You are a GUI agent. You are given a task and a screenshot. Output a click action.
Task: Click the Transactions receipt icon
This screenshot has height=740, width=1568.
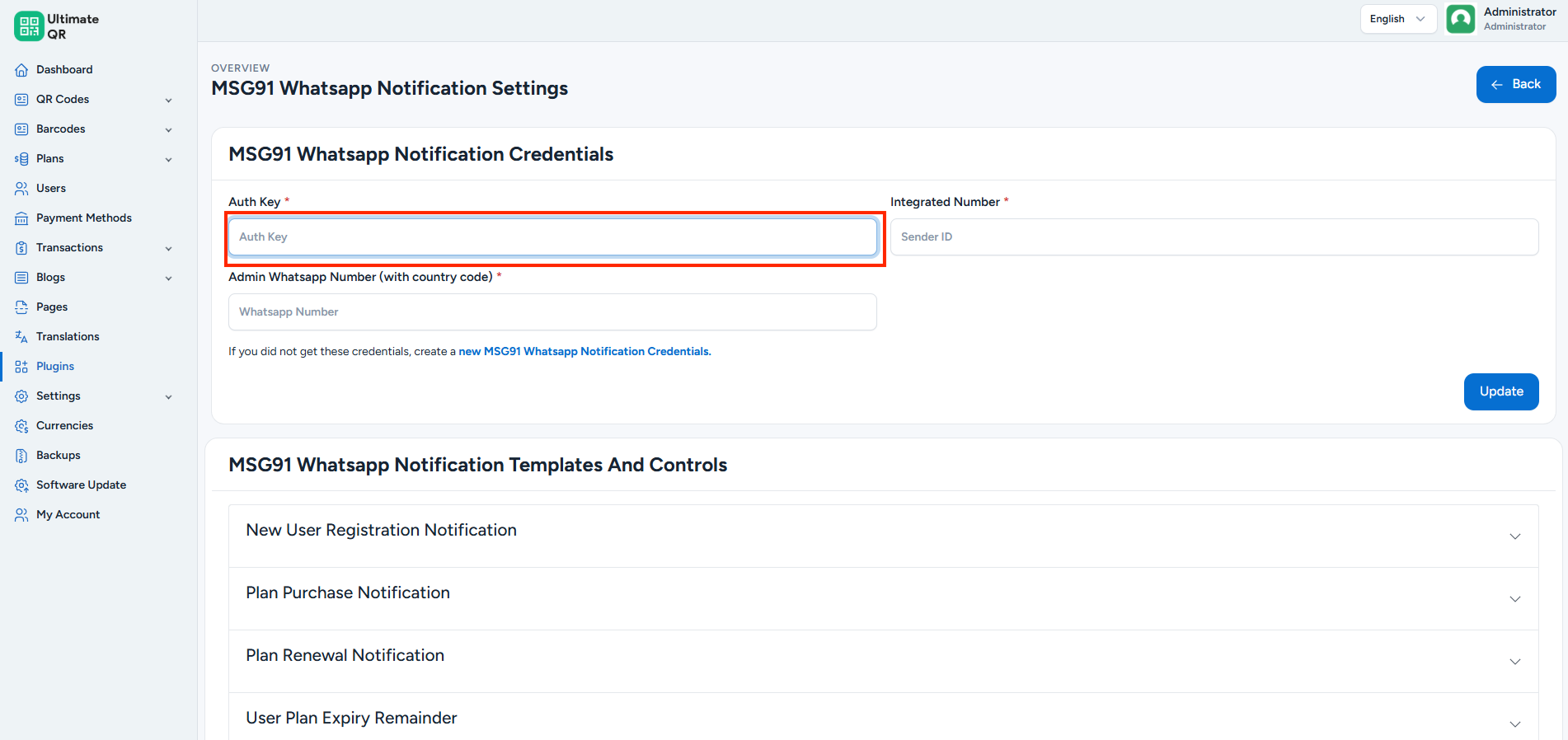click(21, 248)
